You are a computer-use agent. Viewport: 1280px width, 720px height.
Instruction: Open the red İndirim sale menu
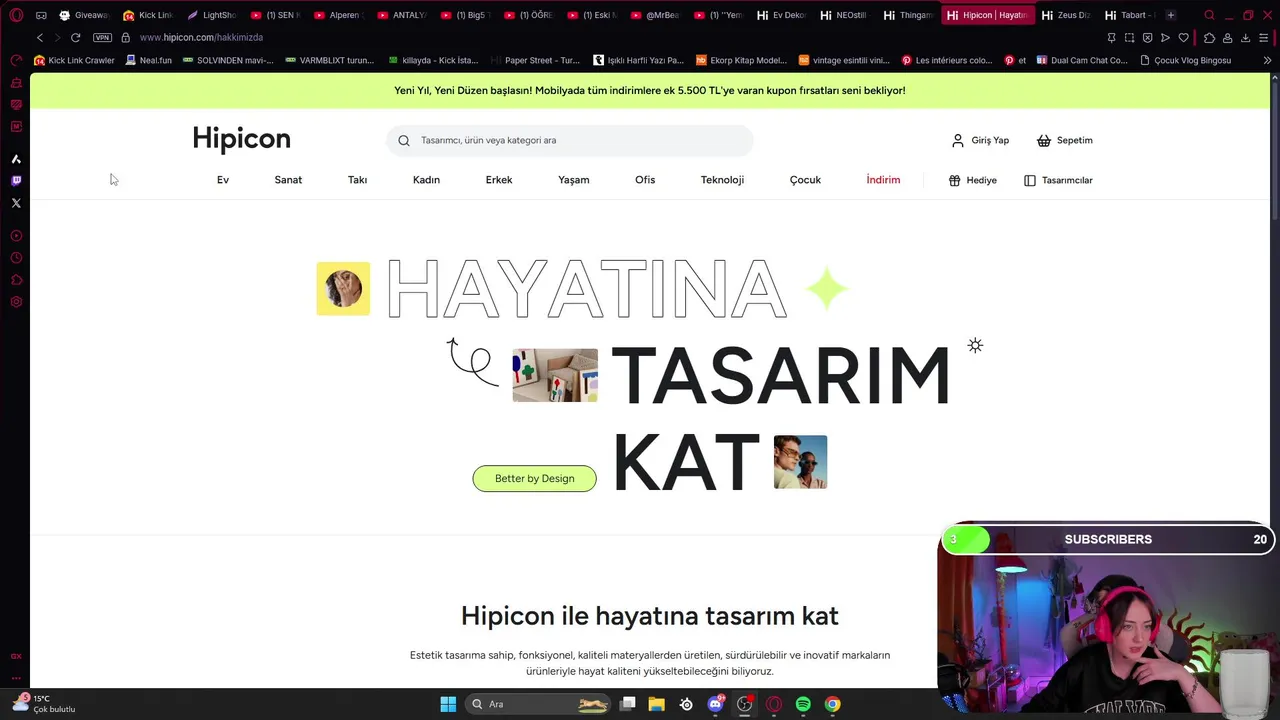coord(883,180)
